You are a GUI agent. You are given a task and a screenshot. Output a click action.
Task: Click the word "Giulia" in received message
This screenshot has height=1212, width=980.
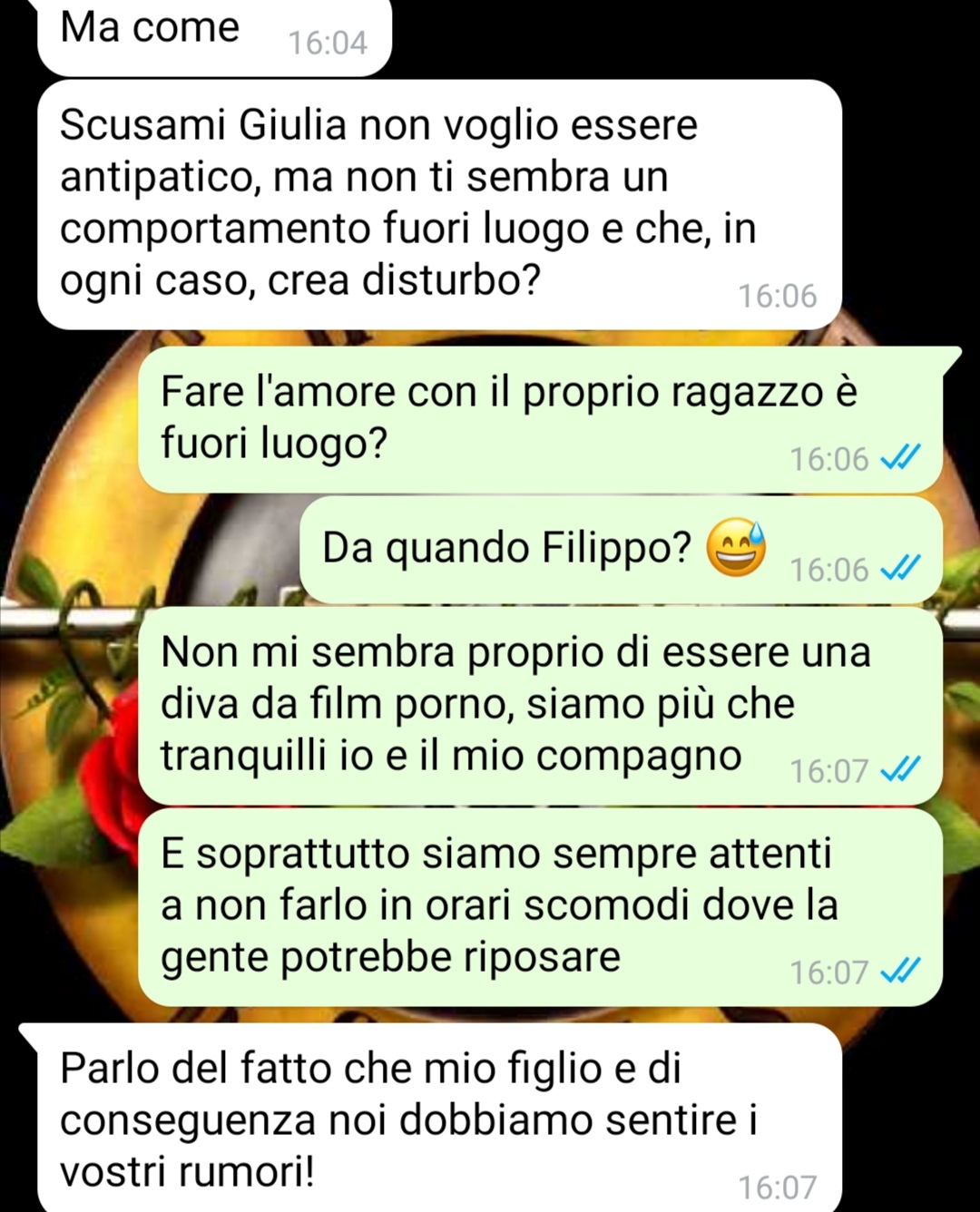tap(292, 125)
